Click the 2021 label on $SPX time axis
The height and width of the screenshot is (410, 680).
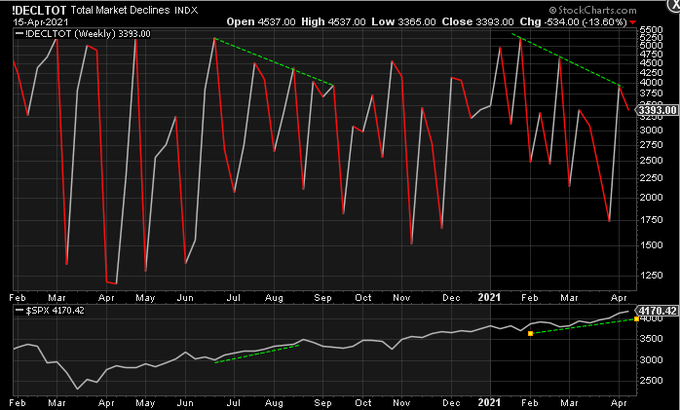489,403
